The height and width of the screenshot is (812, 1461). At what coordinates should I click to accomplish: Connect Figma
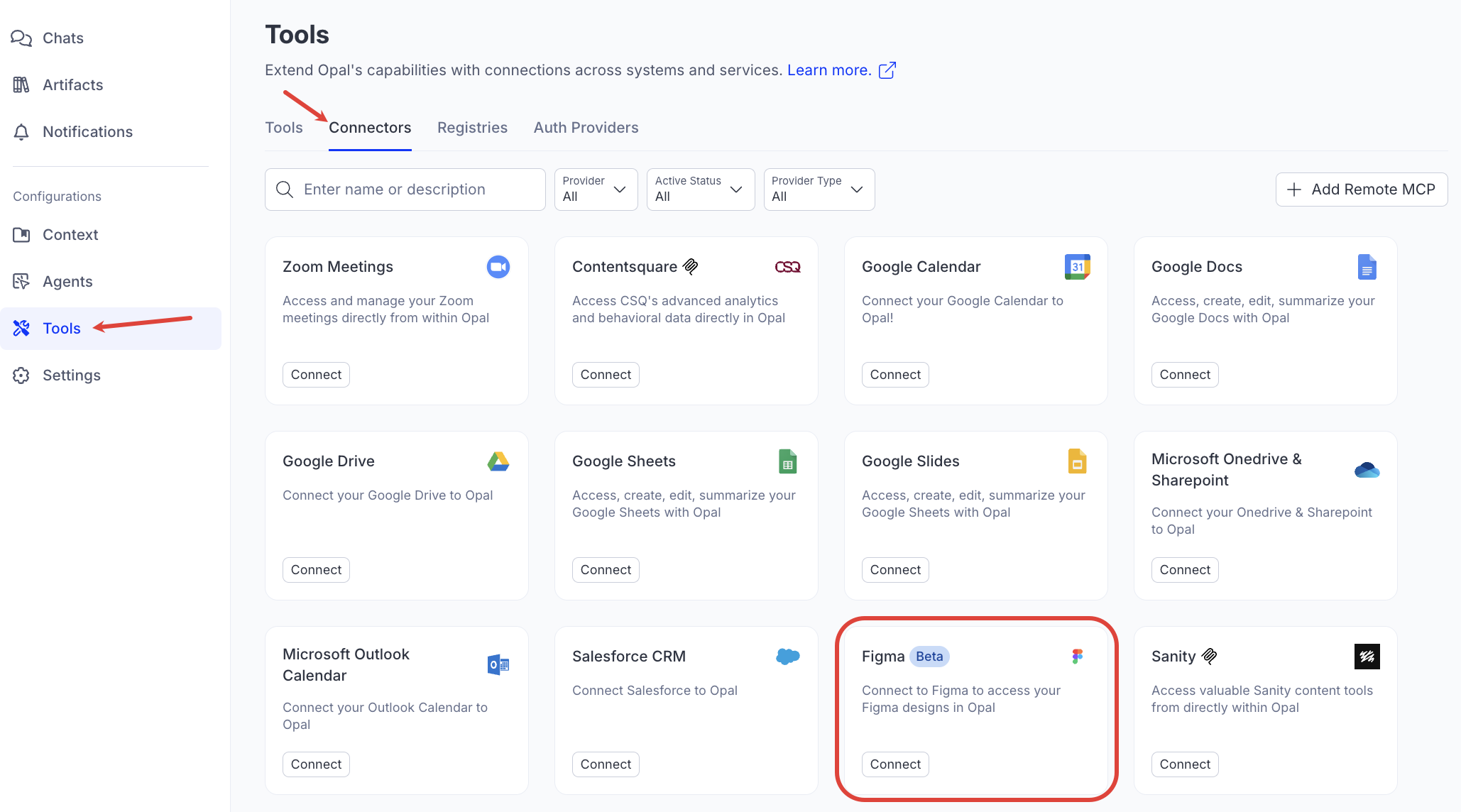(x=895, y=764)
